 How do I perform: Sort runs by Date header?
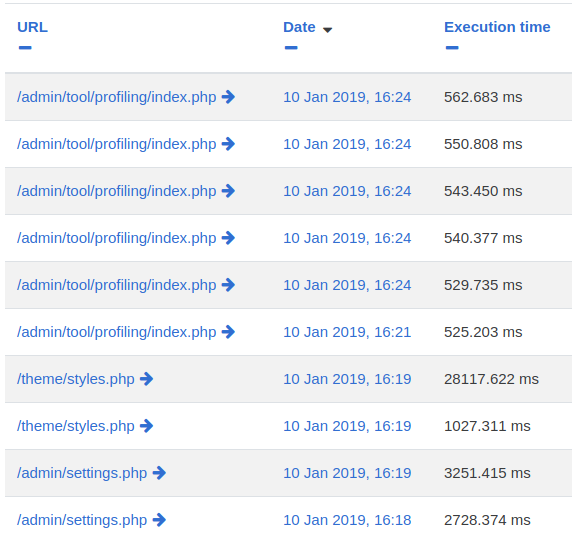[299, 27]
